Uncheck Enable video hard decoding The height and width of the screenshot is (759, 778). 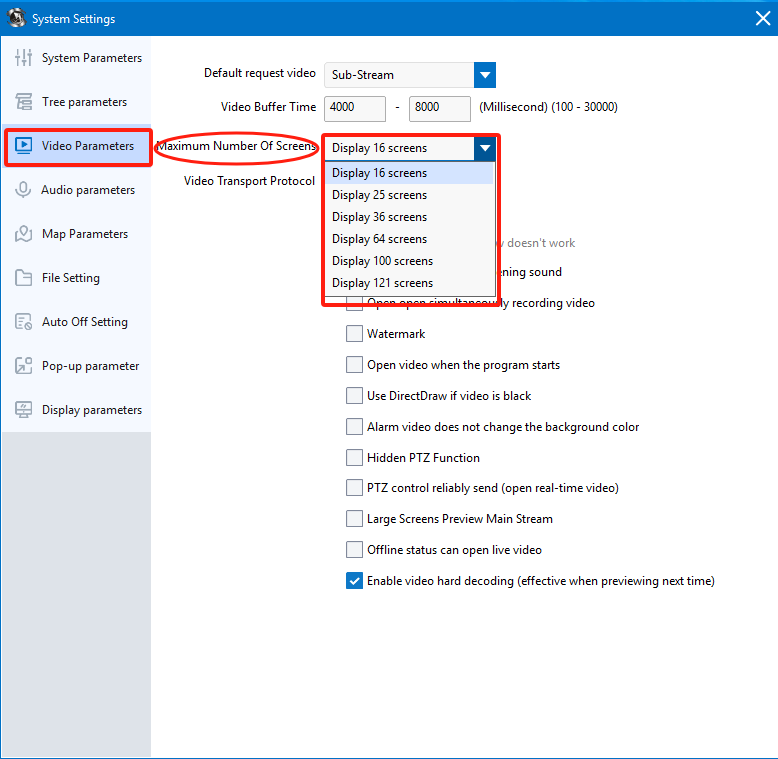tap(354, 580)
